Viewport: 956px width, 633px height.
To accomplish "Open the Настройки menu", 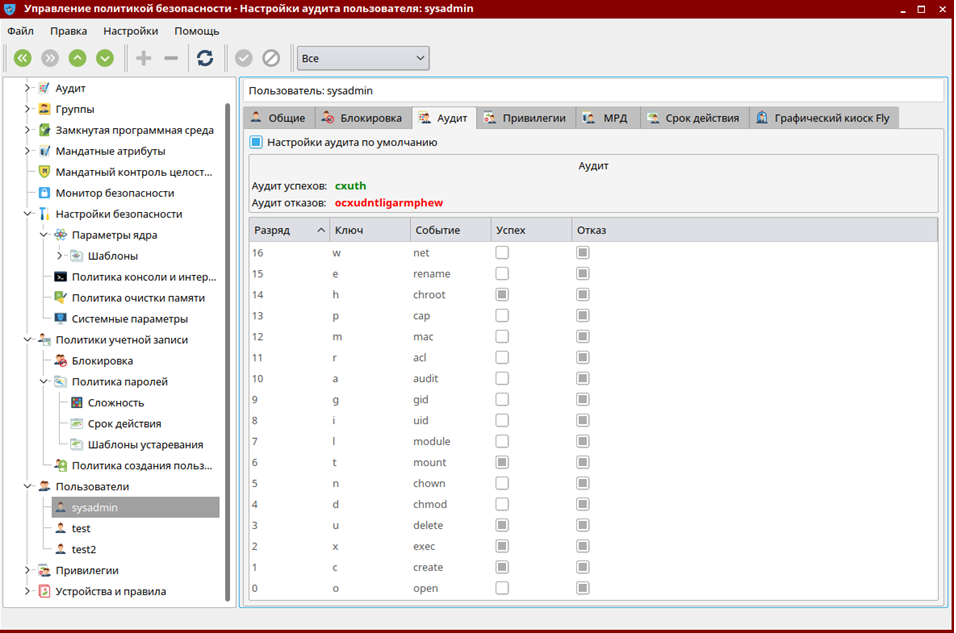I will (x=130, y=31).
